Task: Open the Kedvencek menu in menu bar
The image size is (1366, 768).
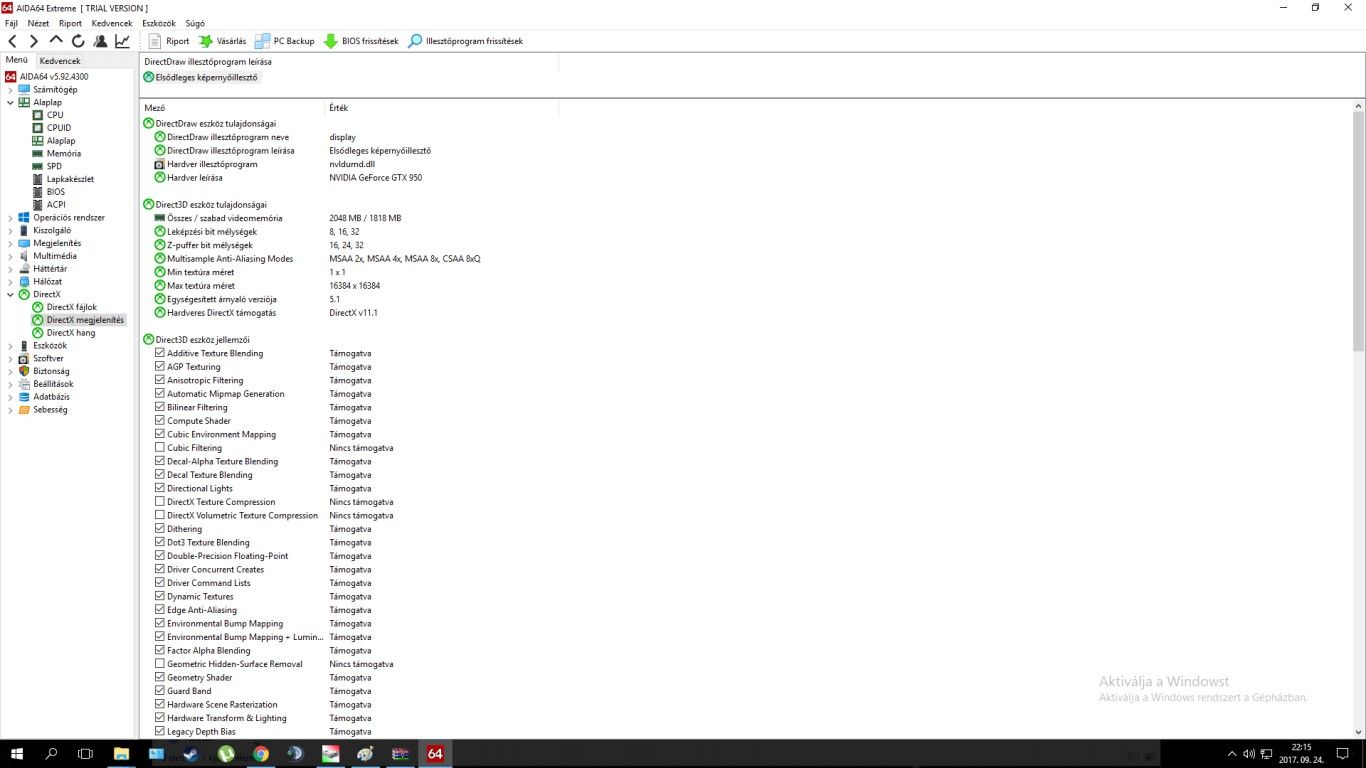Action: [112, 23]
